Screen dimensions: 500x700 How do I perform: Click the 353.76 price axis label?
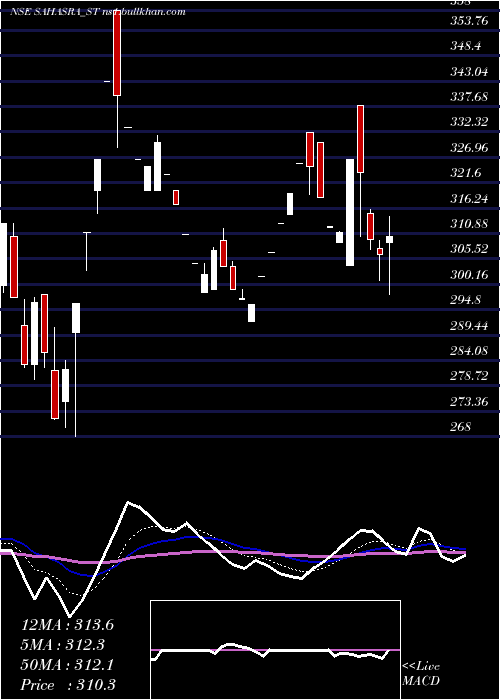[469, 21]
